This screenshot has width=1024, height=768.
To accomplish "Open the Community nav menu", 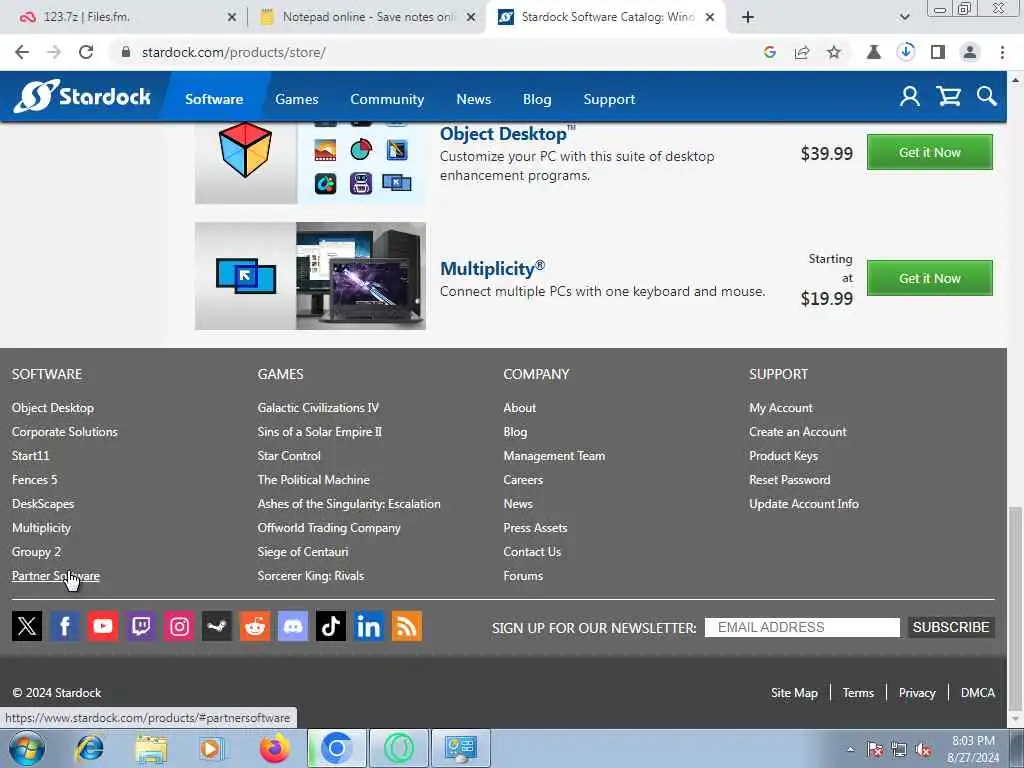I will pyautogui.click(x=387, y=99).
